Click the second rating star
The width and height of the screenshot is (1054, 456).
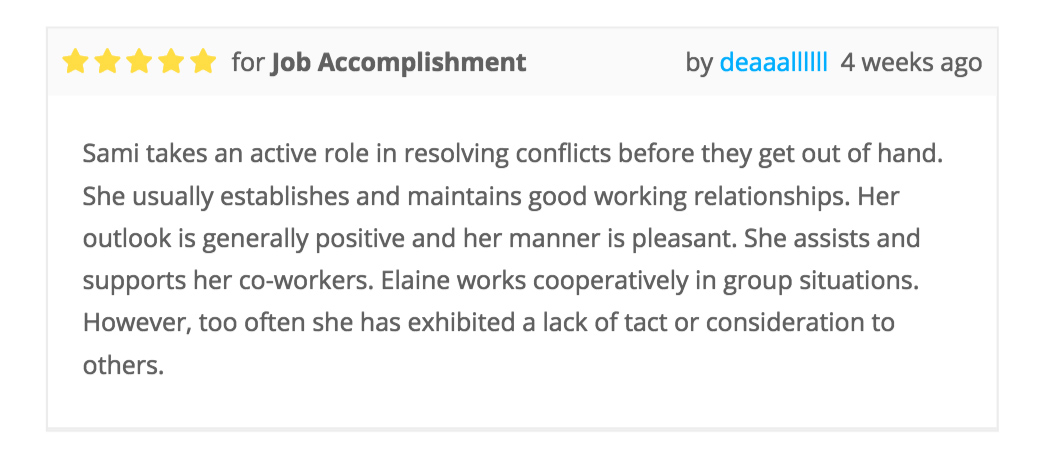point(107,62)
